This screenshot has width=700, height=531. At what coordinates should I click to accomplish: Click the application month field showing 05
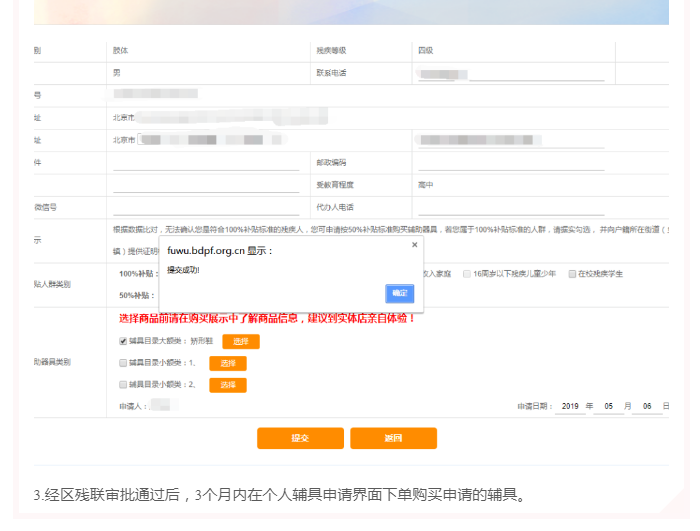pyautogui.click(x=607, y=406)
